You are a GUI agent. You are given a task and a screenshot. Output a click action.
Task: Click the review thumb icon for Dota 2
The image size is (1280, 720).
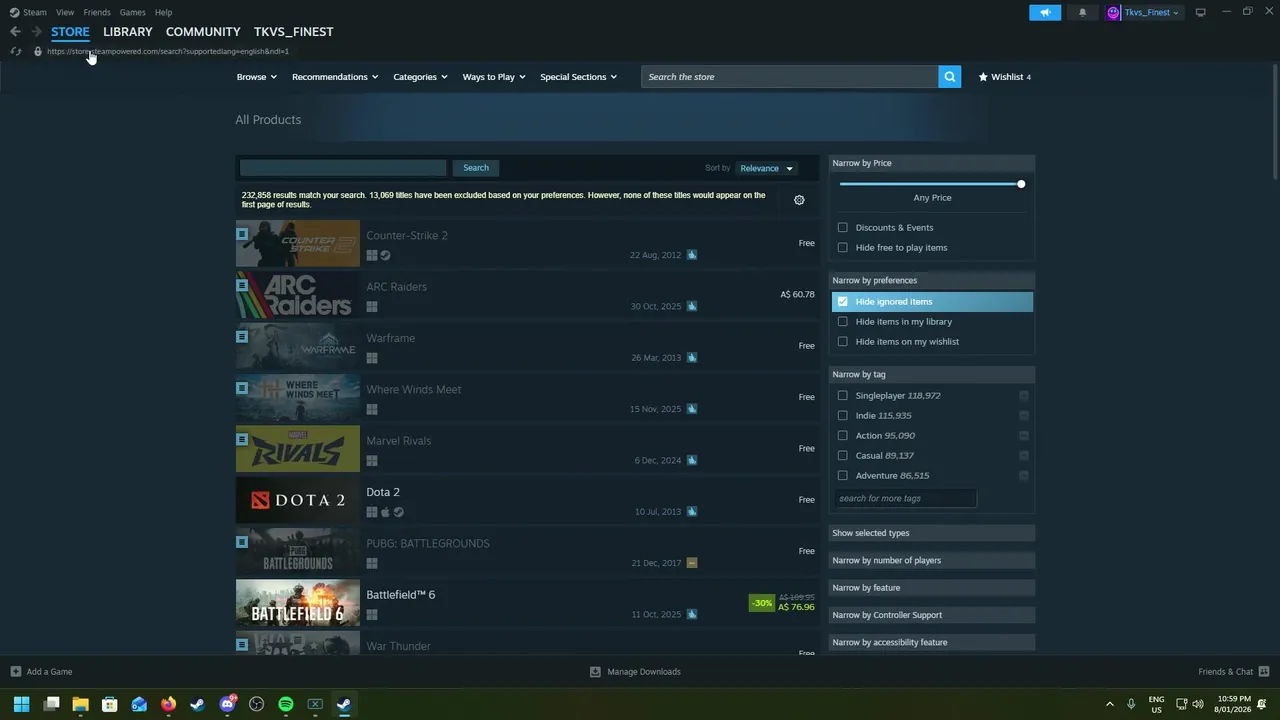(691, 512)
